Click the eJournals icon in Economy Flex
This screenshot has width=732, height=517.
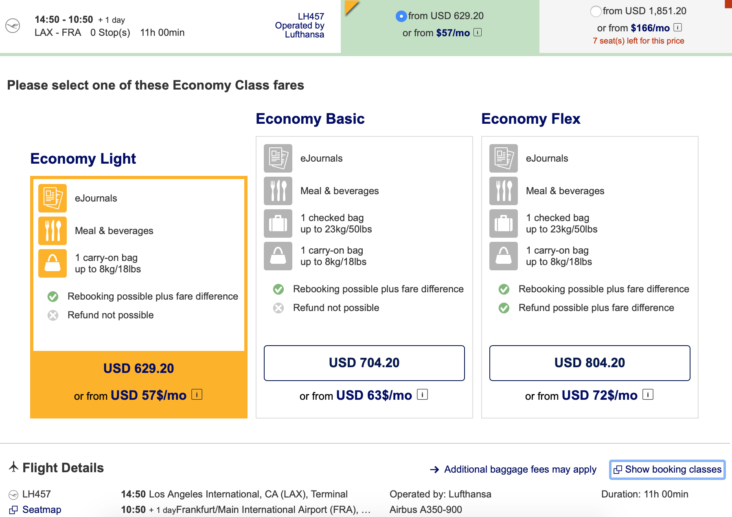503,158
